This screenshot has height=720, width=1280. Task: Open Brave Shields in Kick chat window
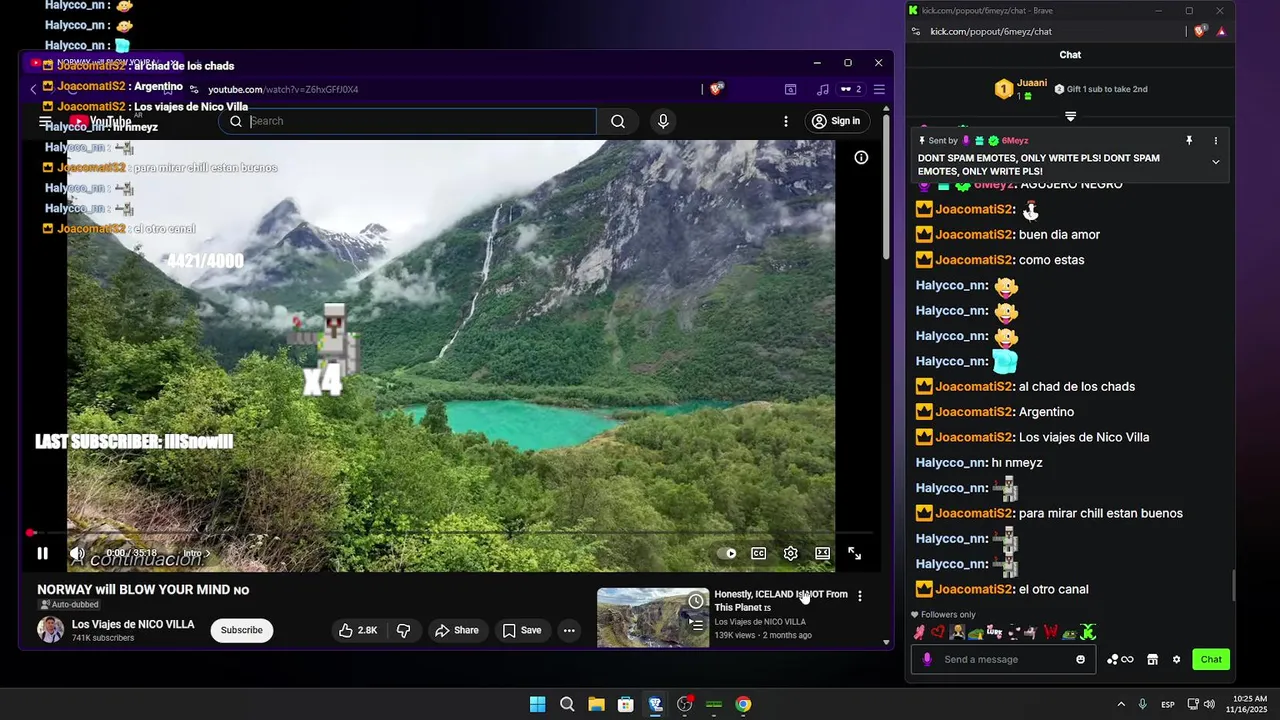click(x=1200, y=31)
